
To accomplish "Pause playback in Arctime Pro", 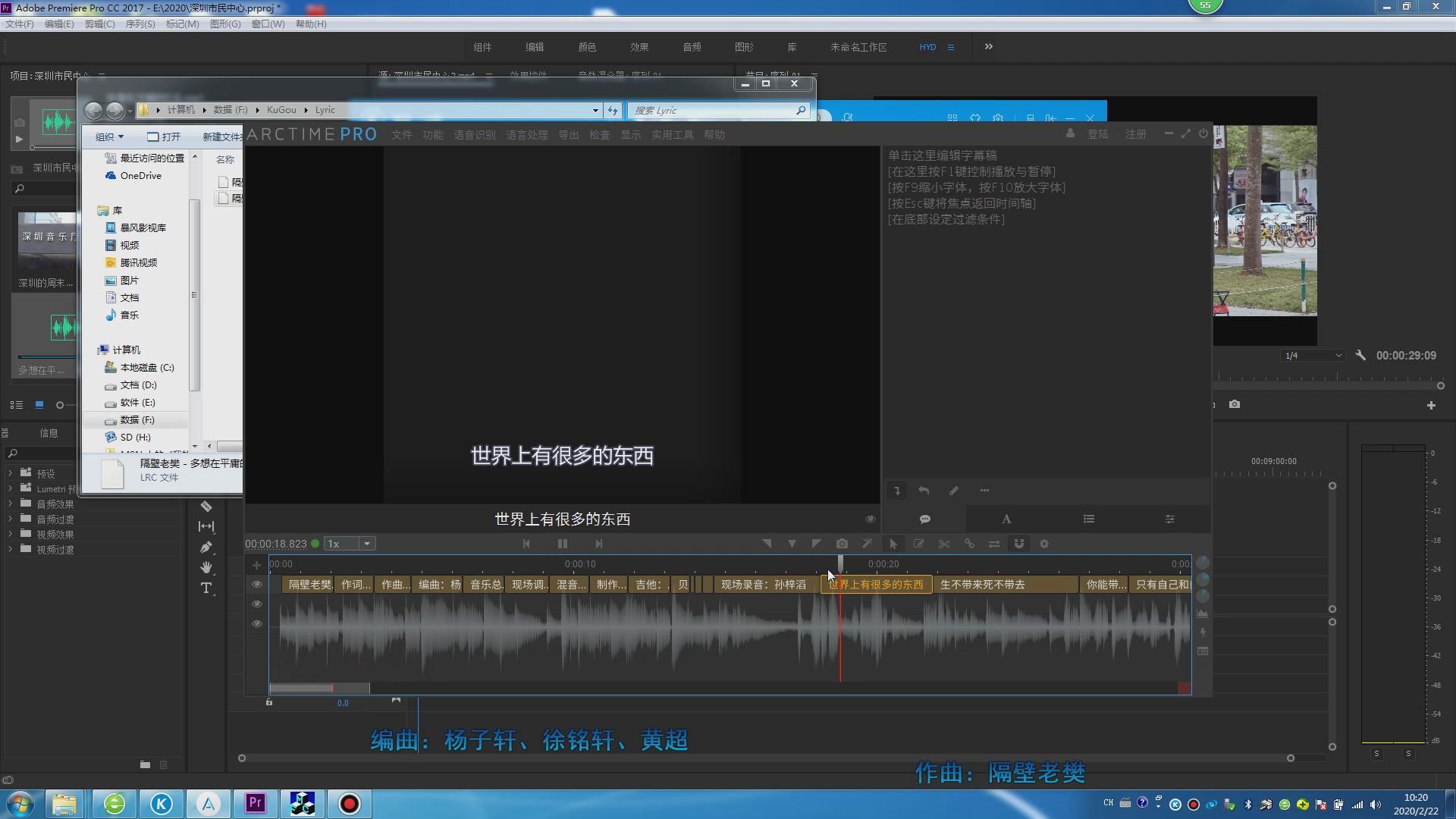I will coord(562,544).
